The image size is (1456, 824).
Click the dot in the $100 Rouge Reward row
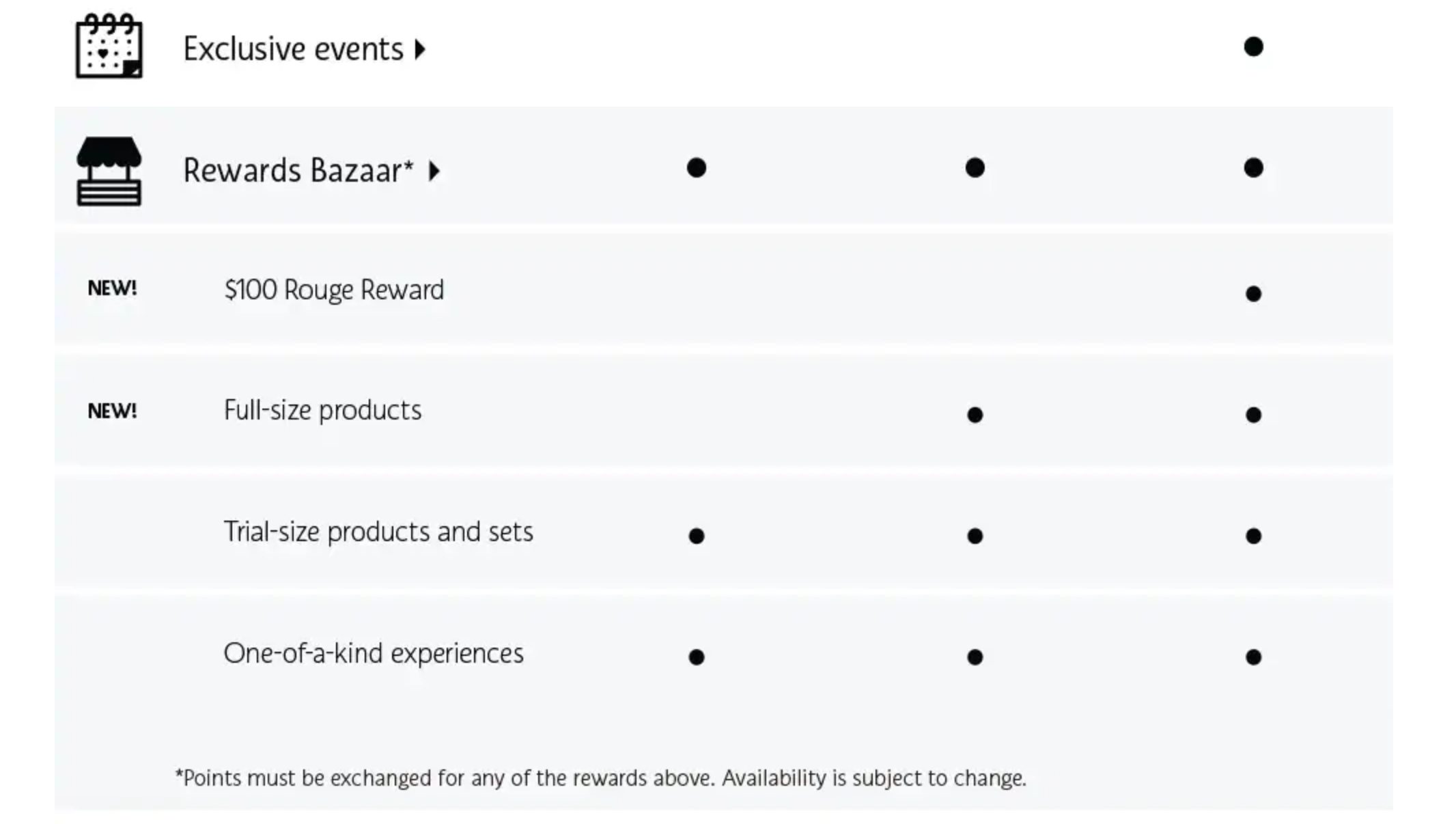(1253, 294)
